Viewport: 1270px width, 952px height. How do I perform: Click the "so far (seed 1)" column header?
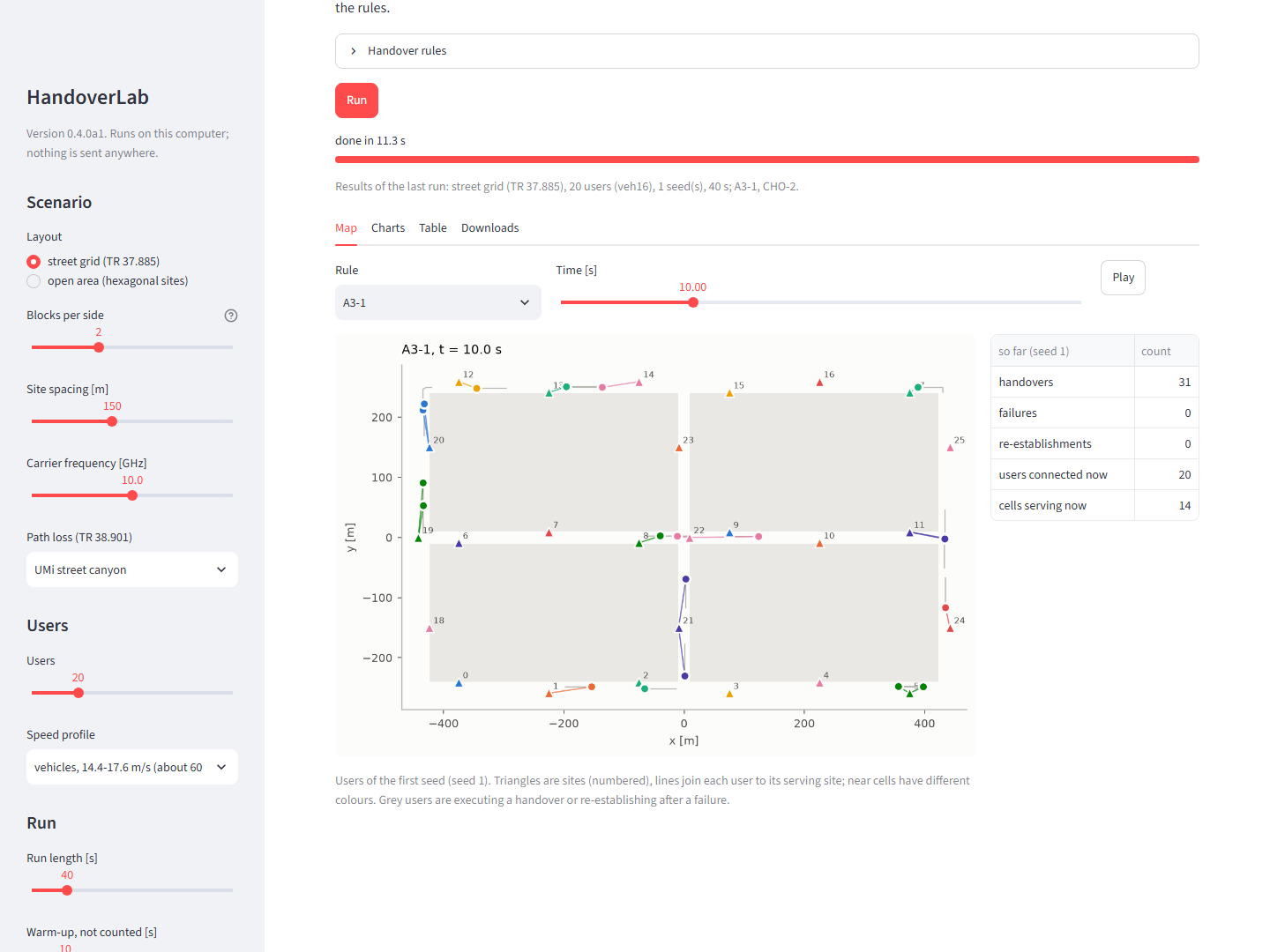pos(1063,351)
